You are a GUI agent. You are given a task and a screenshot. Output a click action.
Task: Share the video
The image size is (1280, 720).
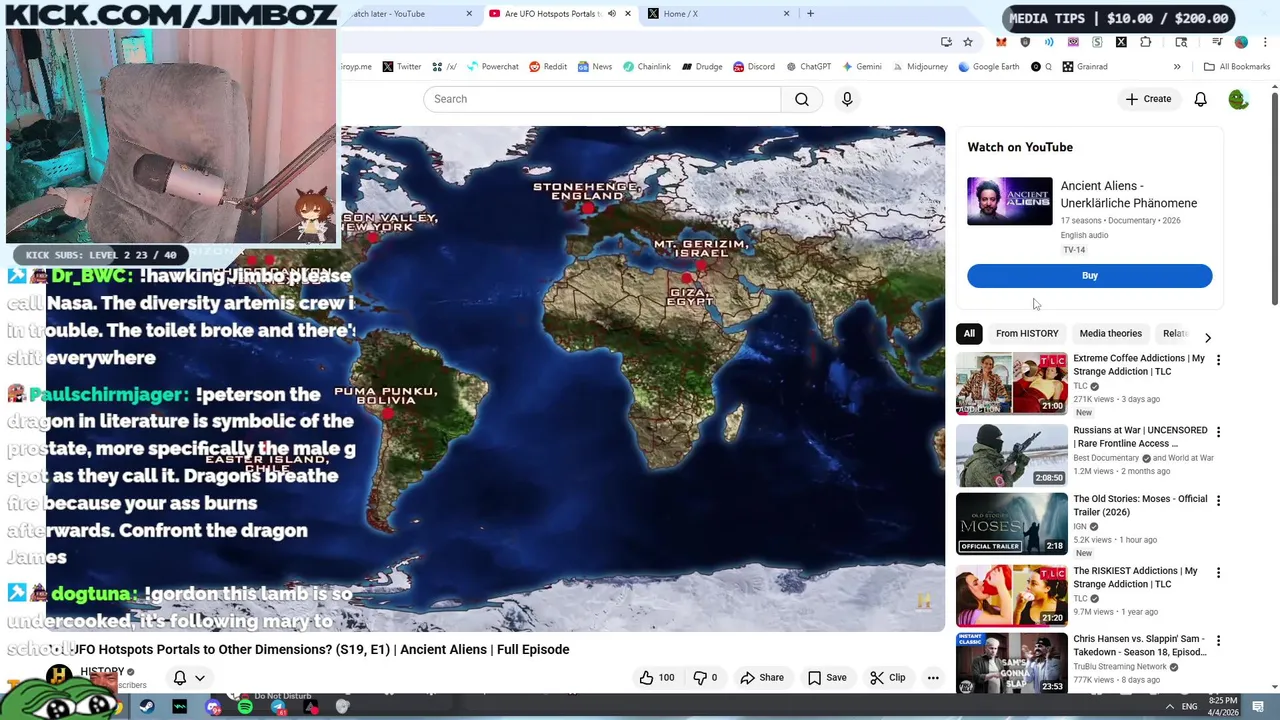pos(762,677)
